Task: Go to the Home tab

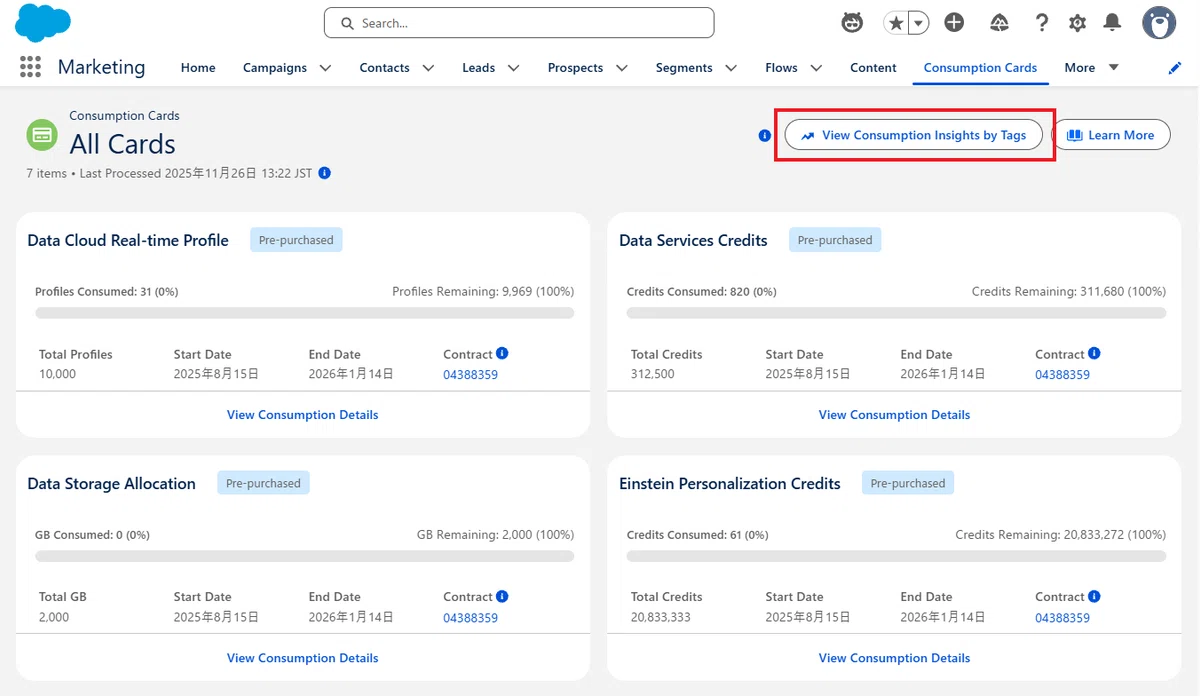Action: 198,68
